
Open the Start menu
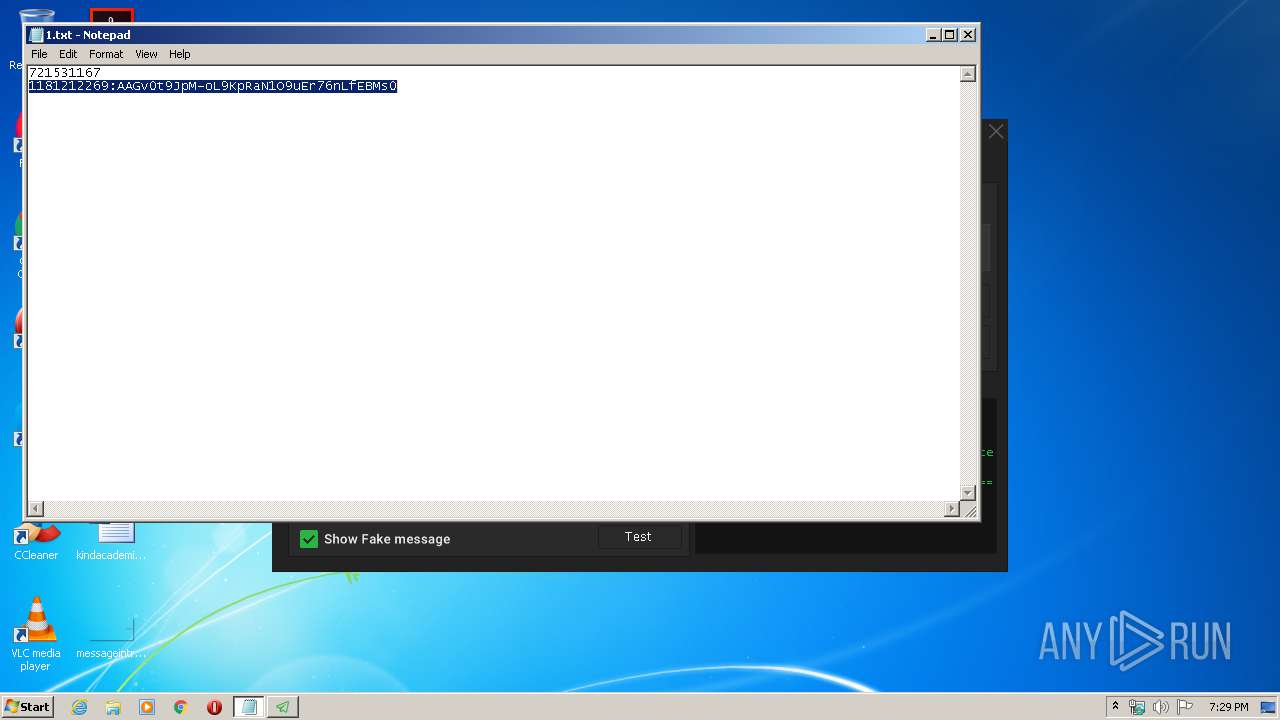27,706
